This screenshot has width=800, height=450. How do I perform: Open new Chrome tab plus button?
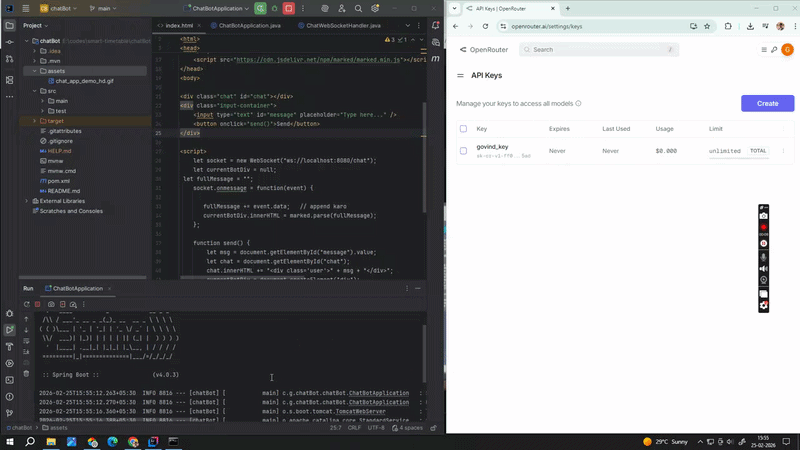[567, 9]
